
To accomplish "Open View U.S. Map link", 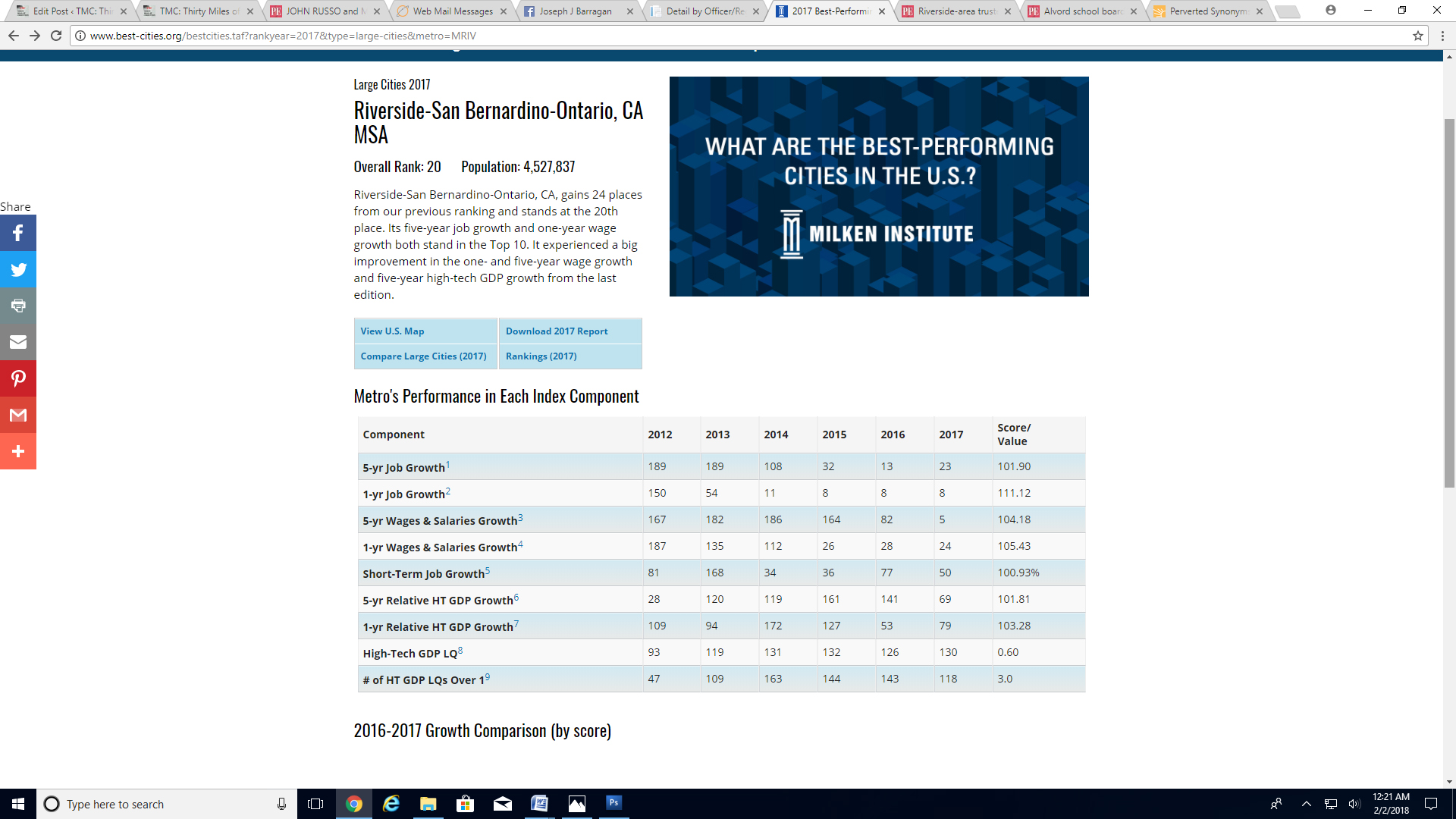I will [x=392, y=331].
